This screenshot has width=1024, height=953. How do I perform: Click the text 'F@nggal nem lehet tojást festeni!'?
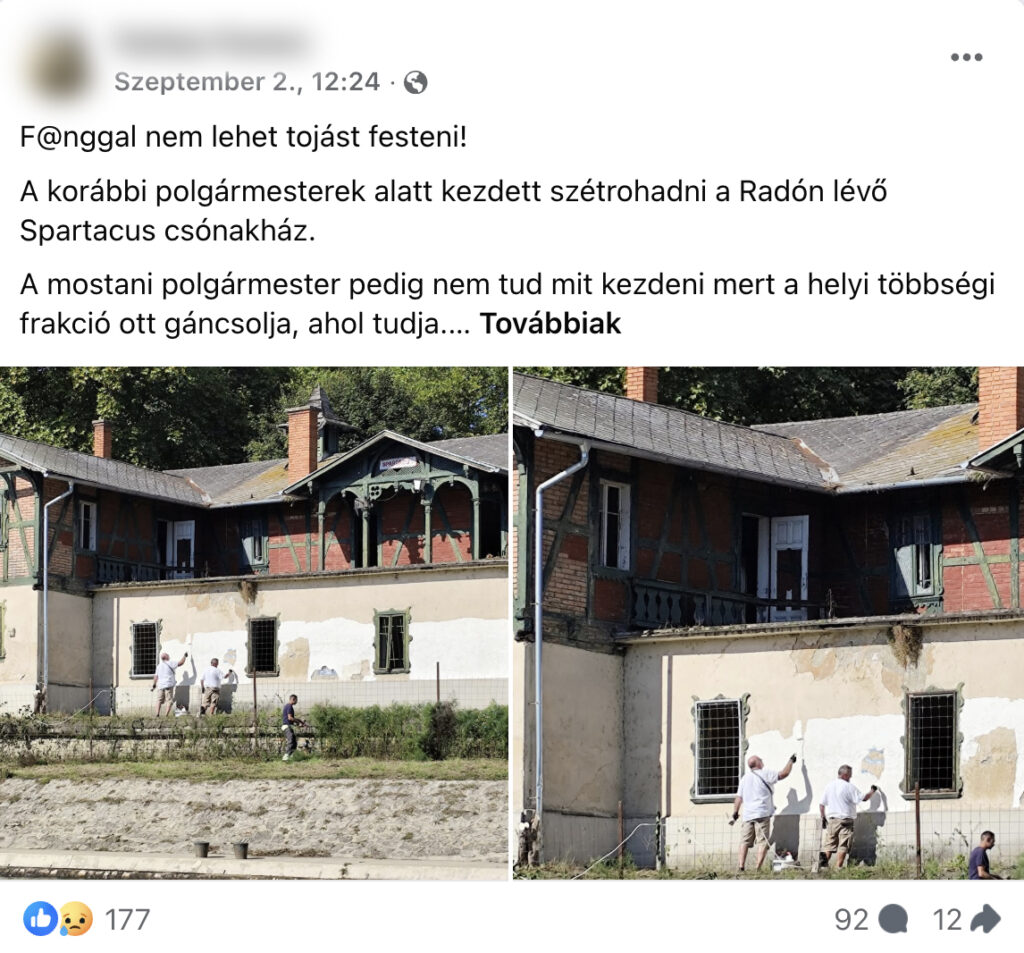pos(244,137)
